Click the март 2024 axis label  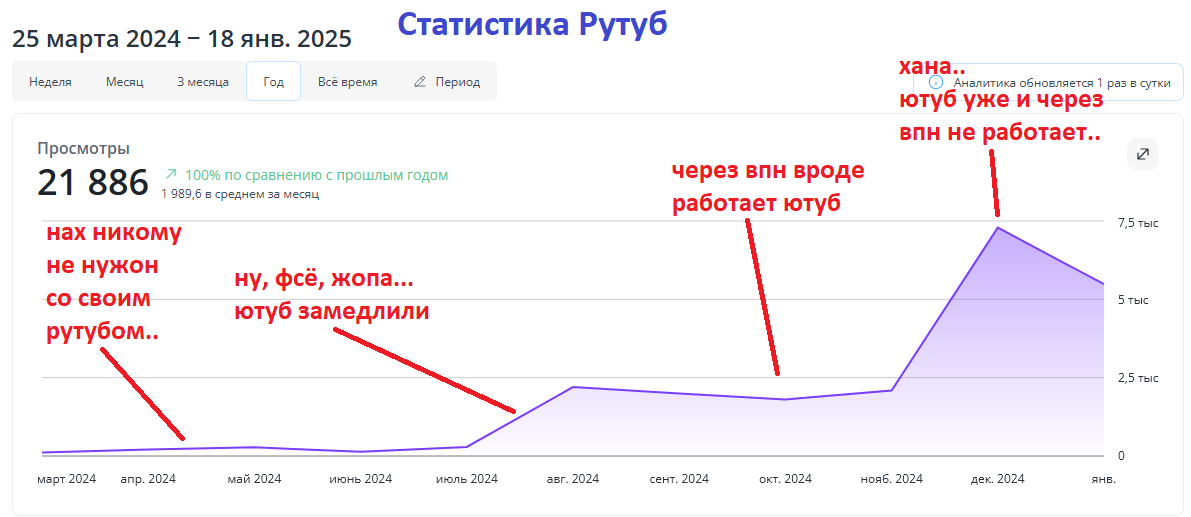tap(67, 479)
